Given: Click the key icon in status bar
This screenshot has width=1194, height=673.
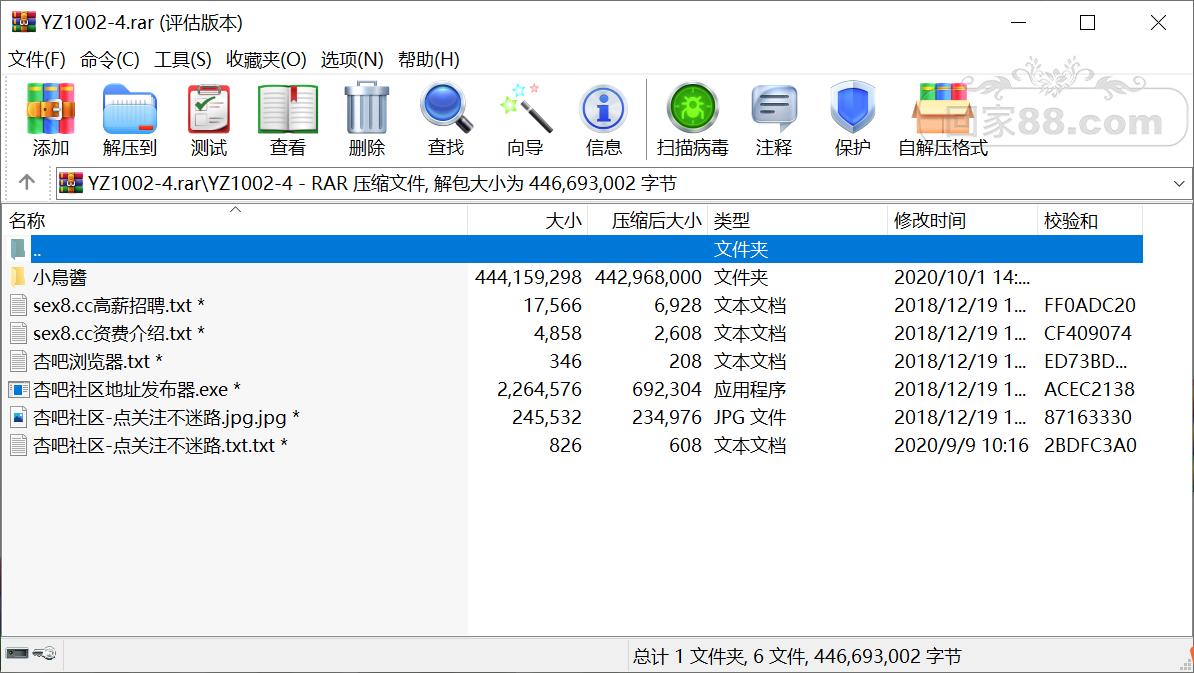Looking at the screenshot, I should click(44, 653).
